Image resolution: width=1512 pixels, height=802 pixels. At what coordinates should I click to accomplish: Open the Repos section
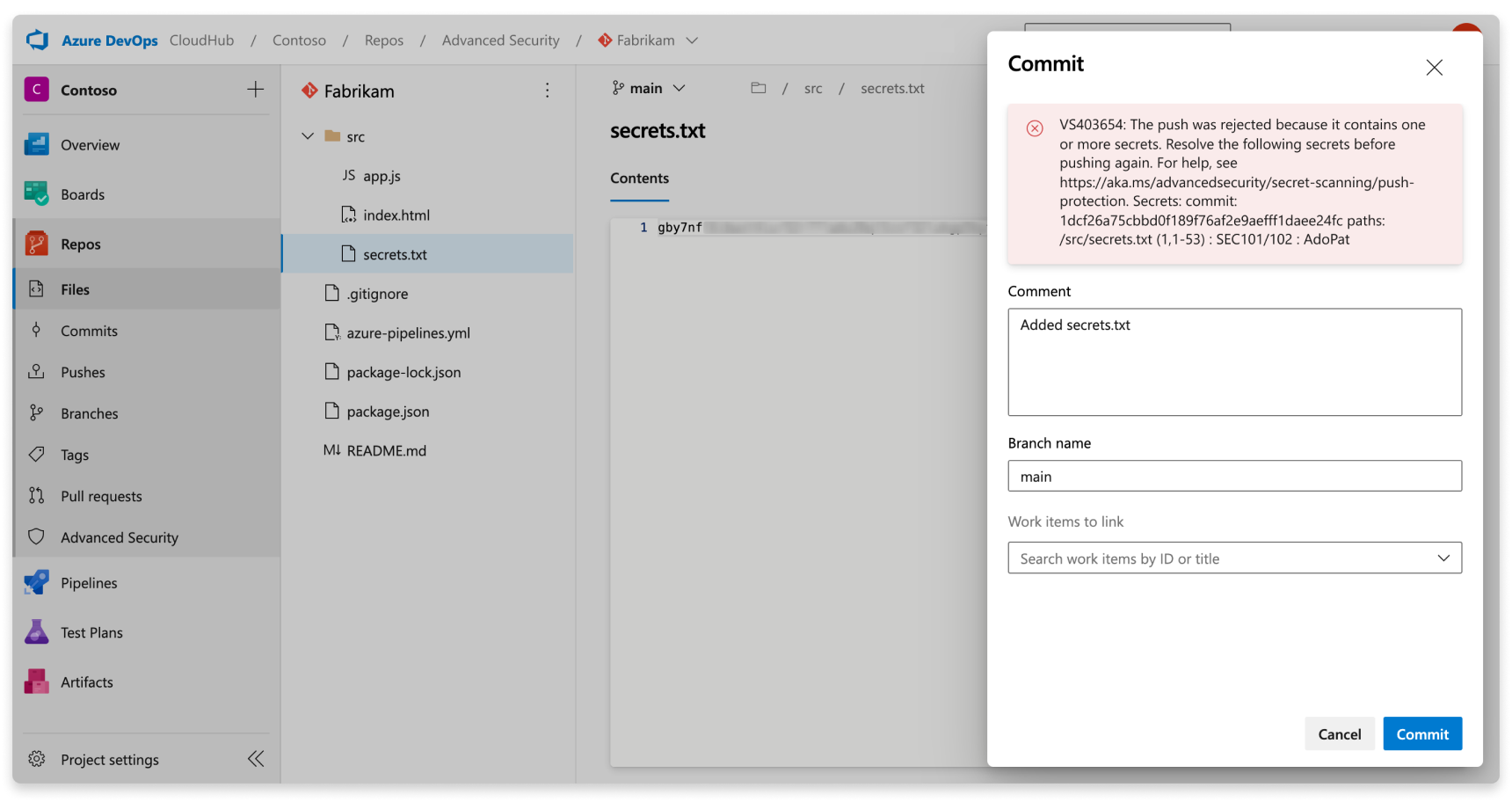point(80,244)
